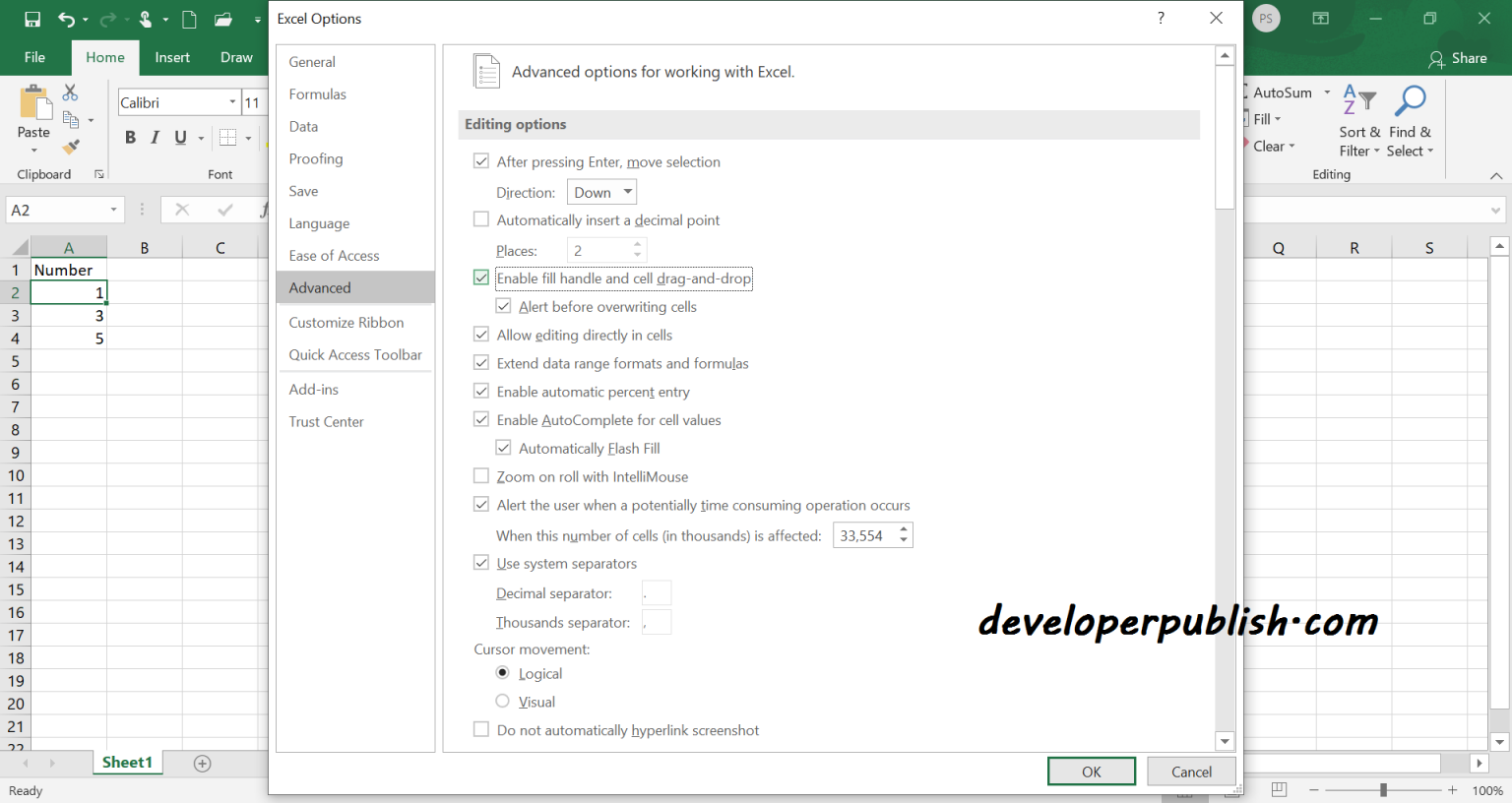Select Formulas in the options sidebar

coord(318,94)
